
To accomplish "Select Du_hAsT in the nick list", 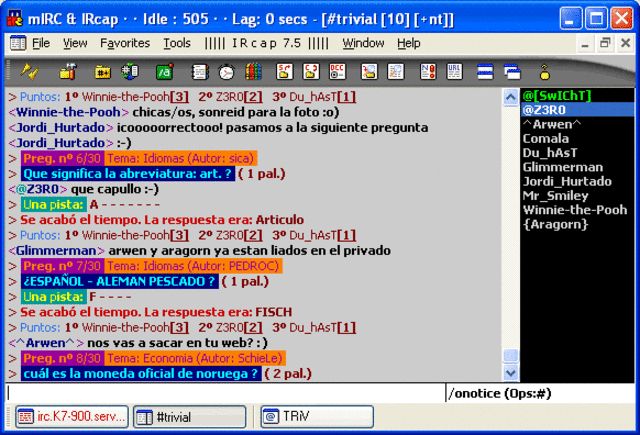I will coord(578,153).
